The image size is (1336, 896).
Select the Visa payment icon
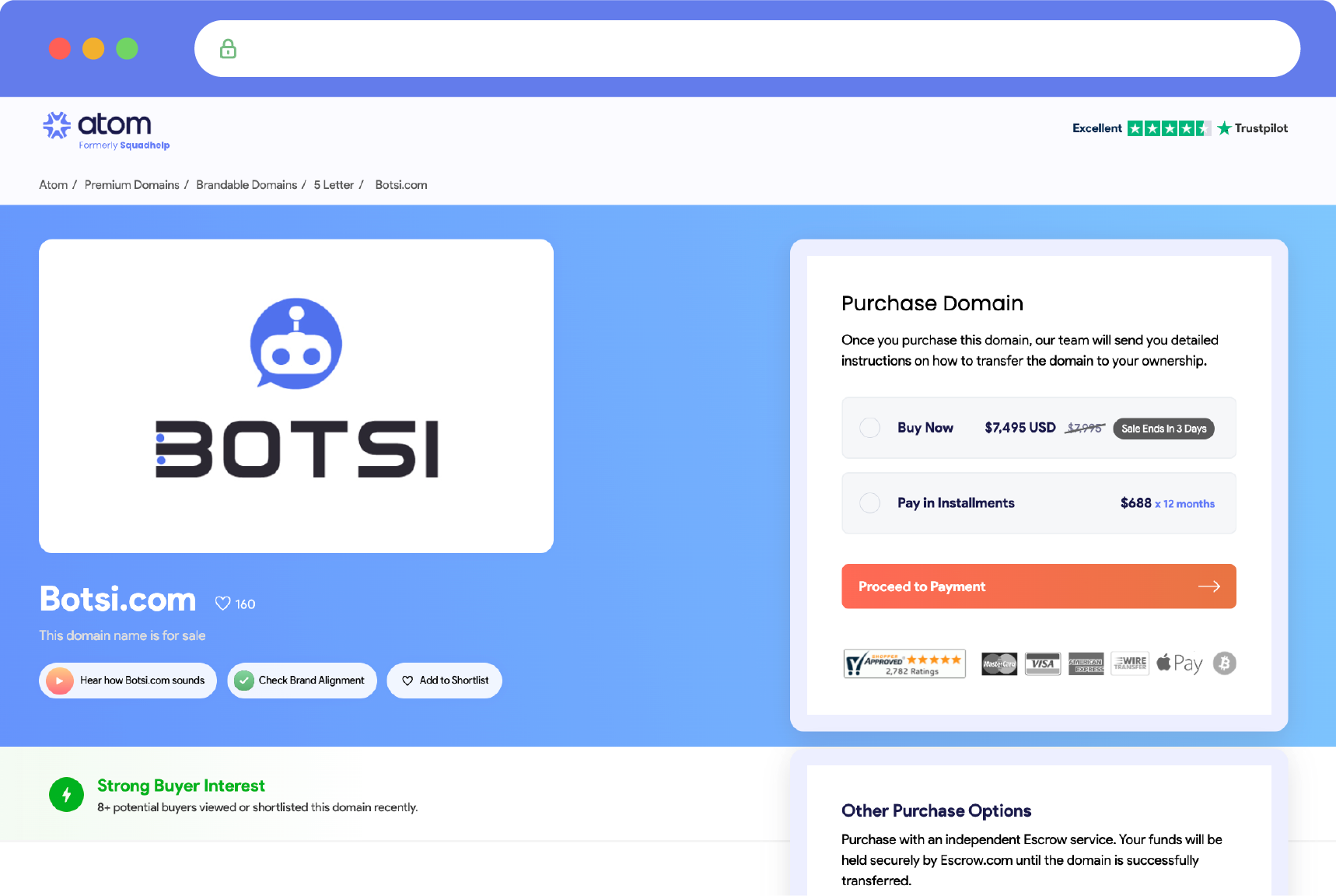1042,663
